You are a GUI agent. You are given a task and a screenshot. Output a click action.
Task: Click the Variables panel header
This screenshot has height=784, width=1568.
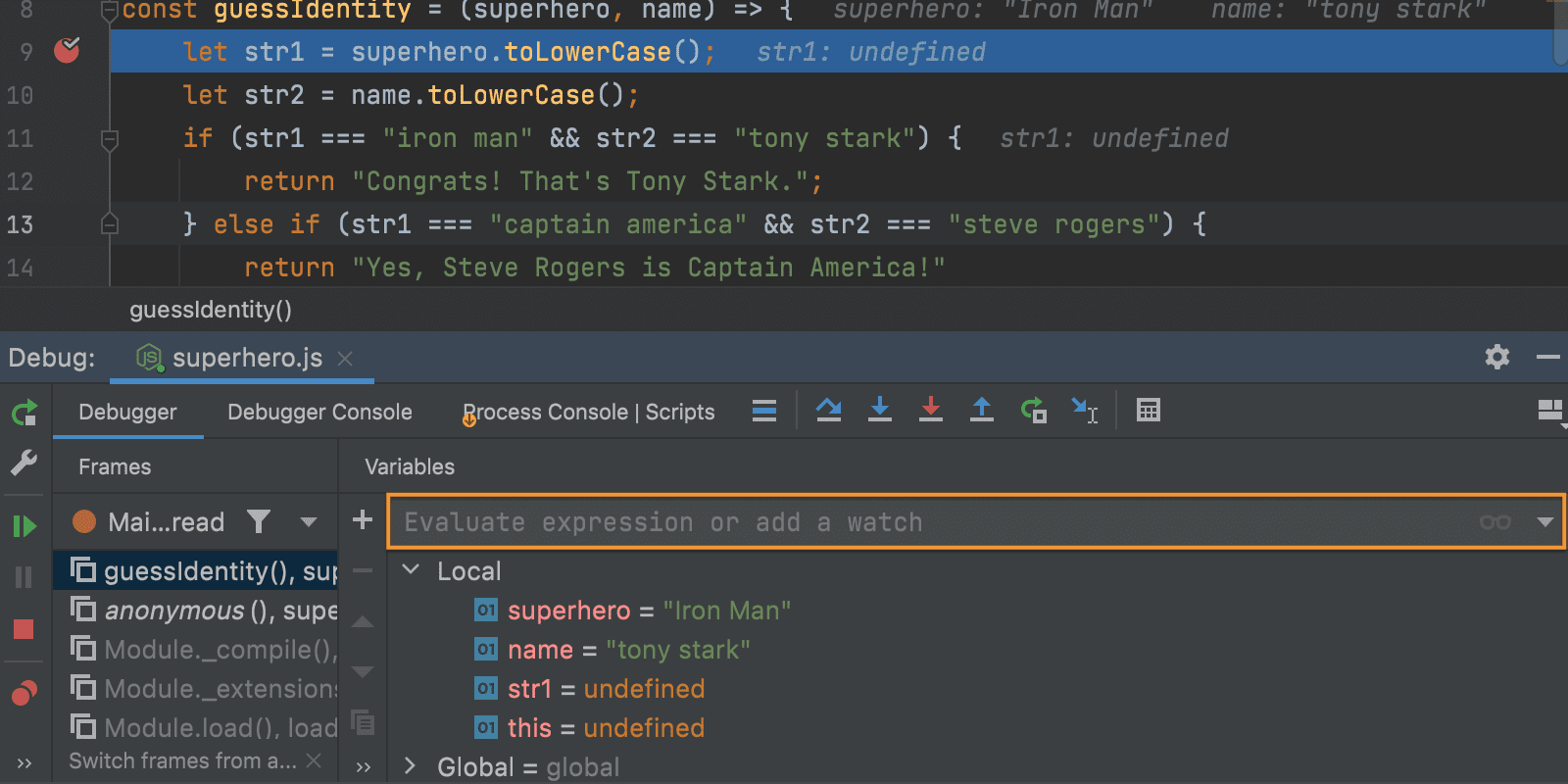coord(410,466)
